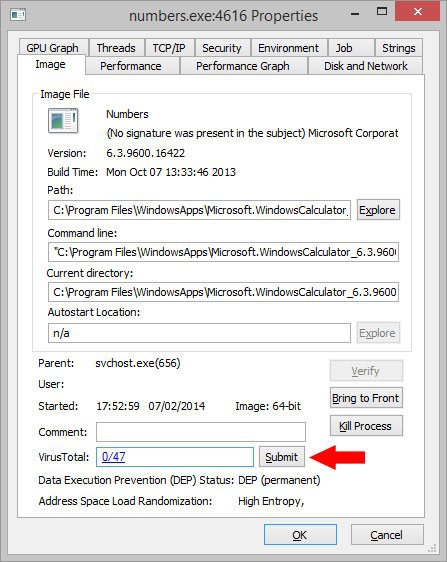
Task: Open the Threads tab
Action: tap(116, 48)
